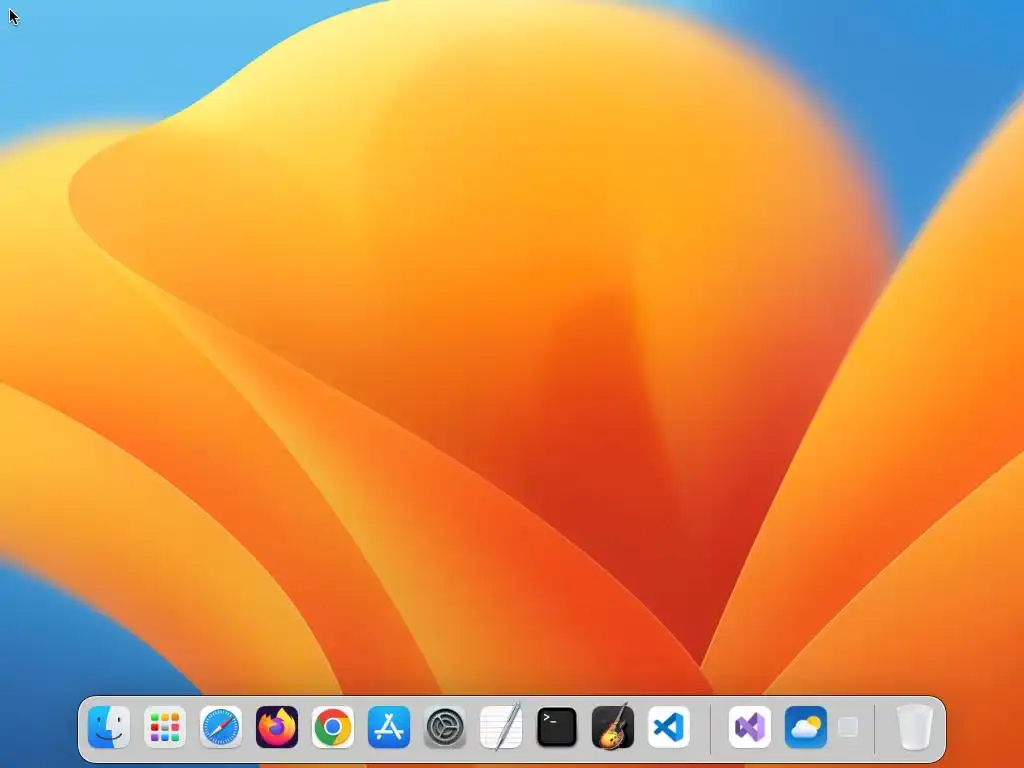Viewport: 1024px width, 768px height.
Task: Launch GarageBand guitar icon
Action: click(613, 726)
